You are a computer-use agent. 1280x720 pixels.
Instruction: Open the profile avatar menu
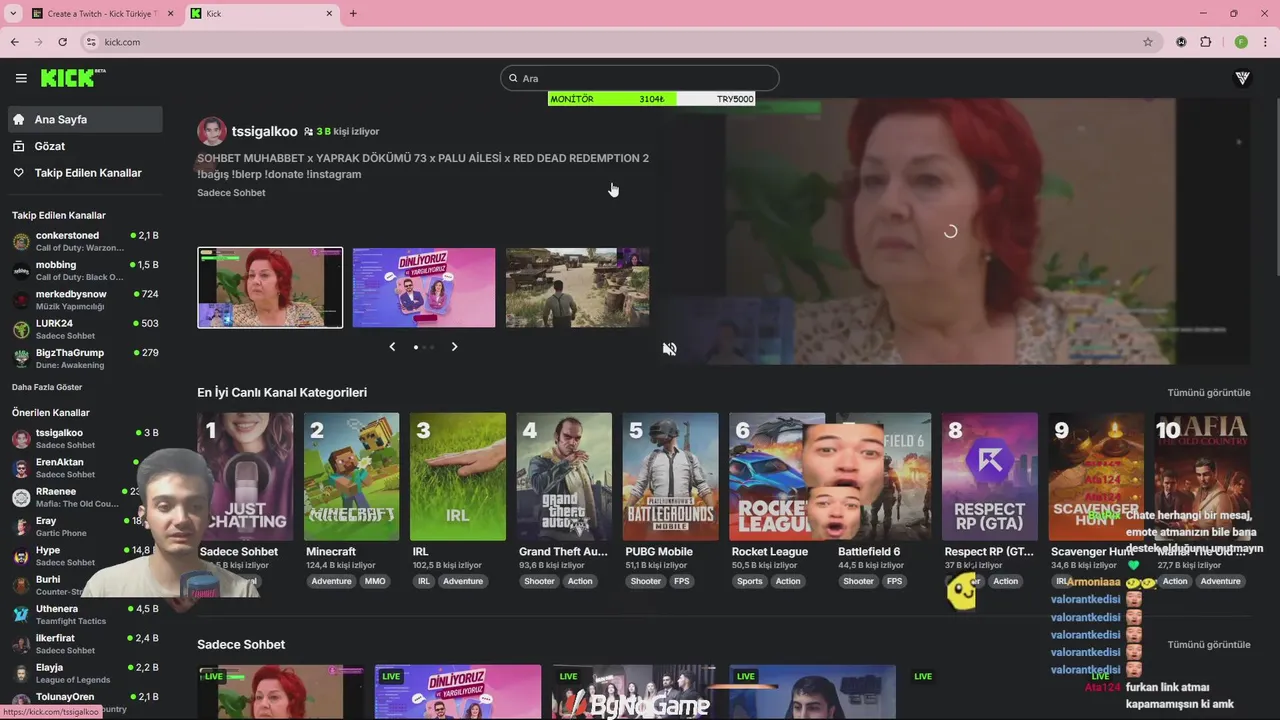click(1242, 78)
